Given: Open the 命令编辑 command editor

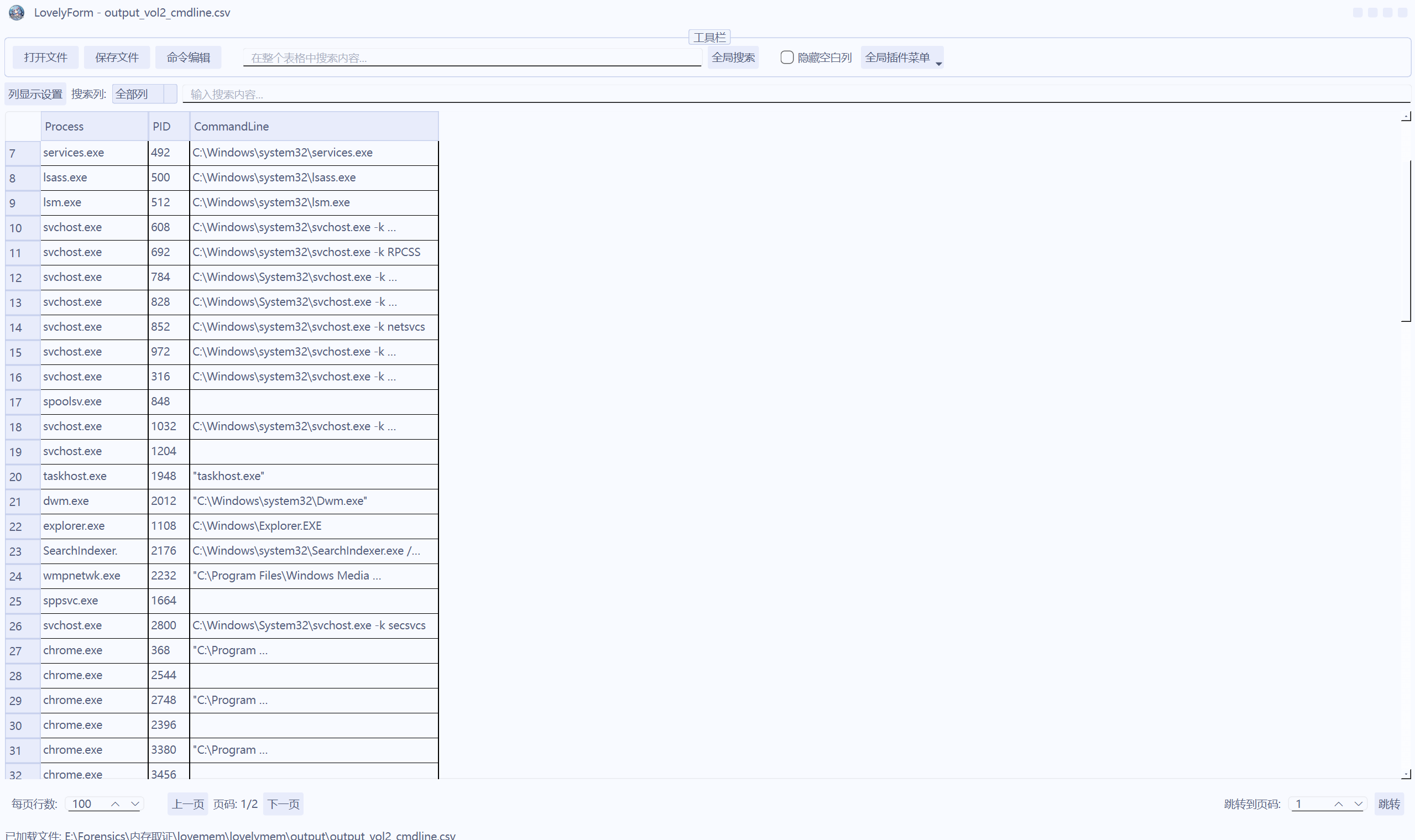Looking at the screenshot, I should pos(188,57).
